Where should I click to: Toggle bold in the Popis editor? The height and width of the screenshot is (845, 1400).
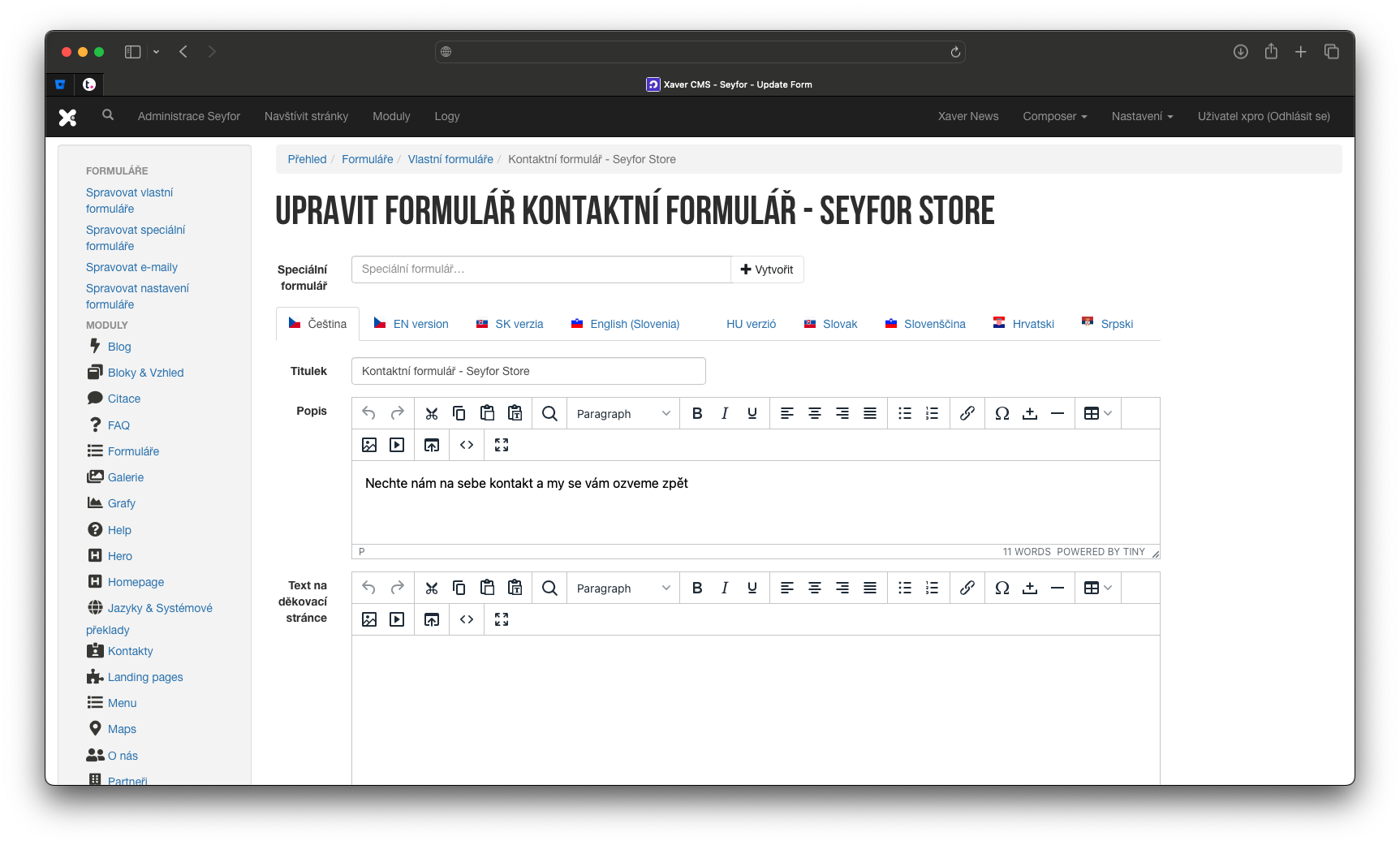coord(697,413)
